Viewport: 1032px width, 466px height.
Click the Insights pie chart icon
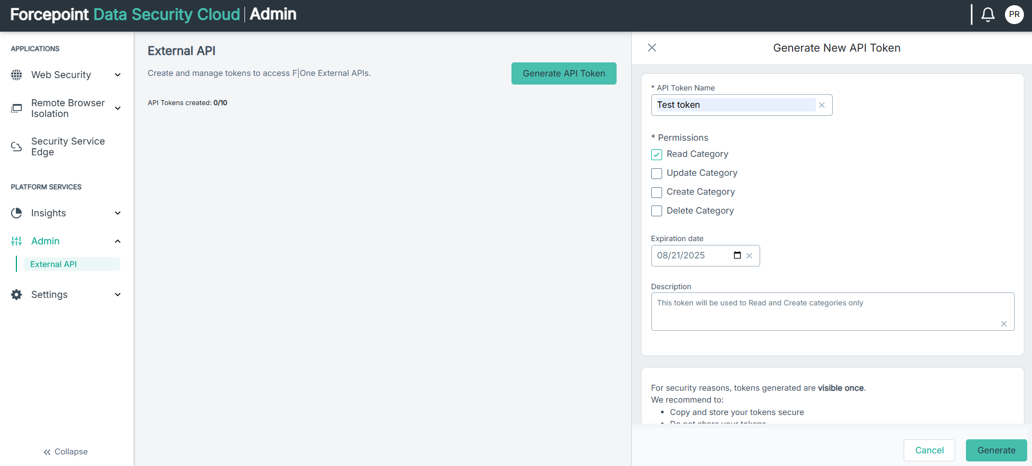[16, 213]
